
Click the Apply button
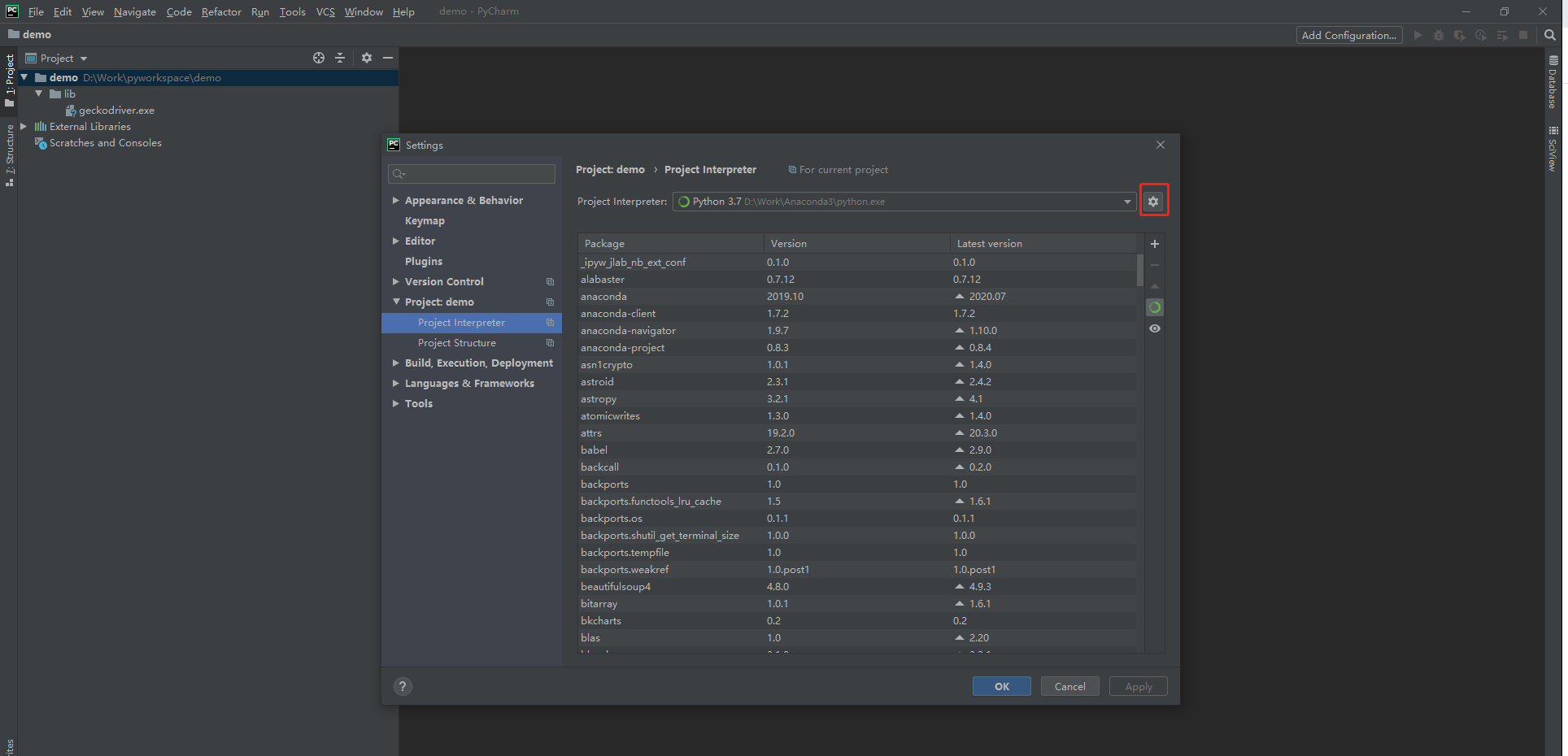[x=1139, y=686]
